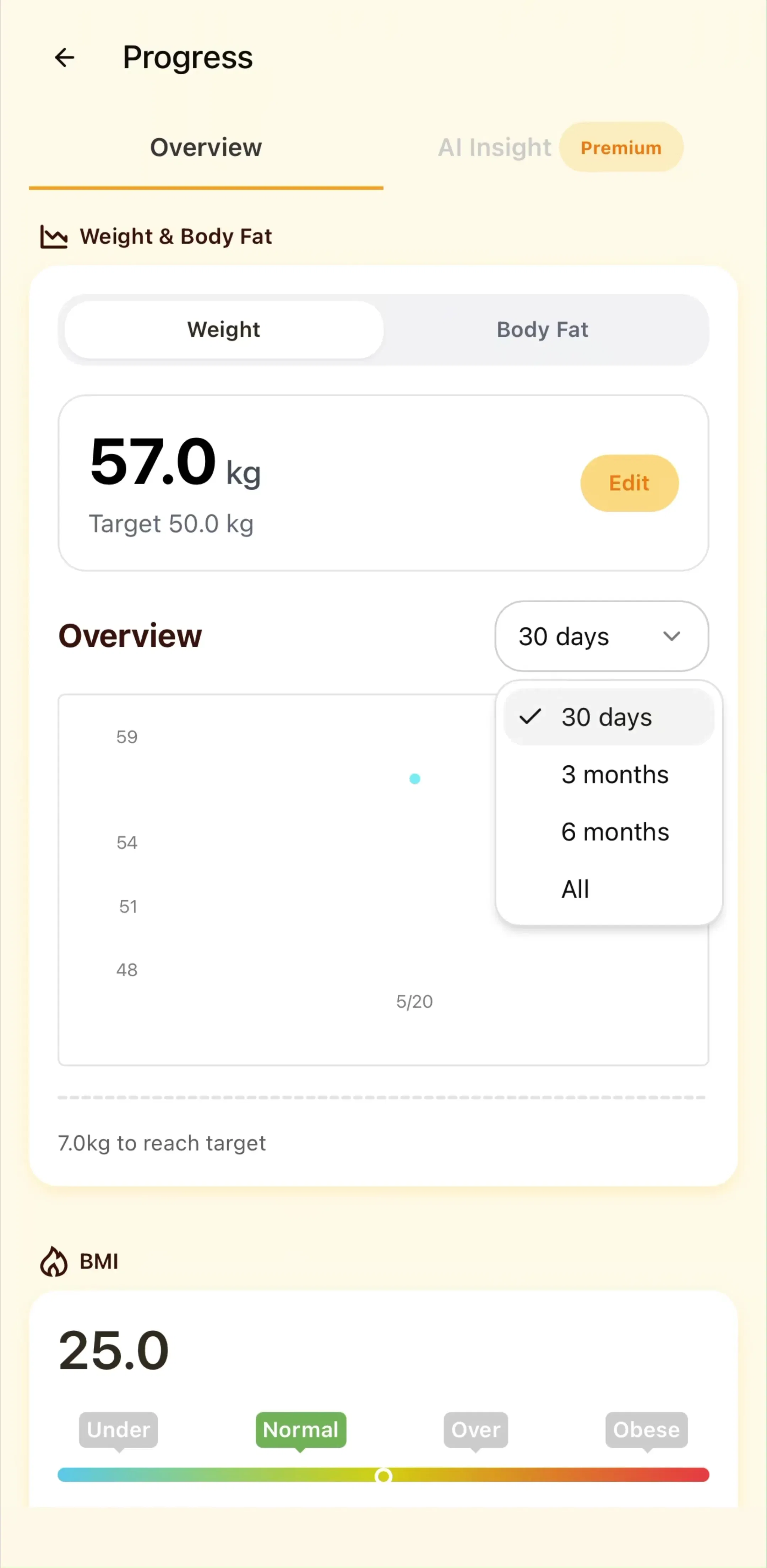This screenshot has height=1568, width=767.
Task: Select the Overview tab
Action: (x=206, y=147)
